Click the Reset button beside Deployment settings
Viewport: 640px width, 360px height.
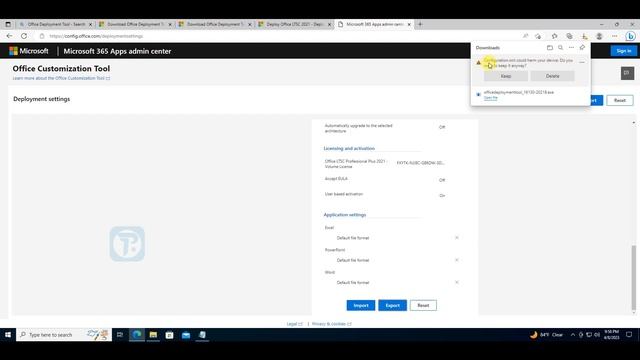tap(620, 100)
